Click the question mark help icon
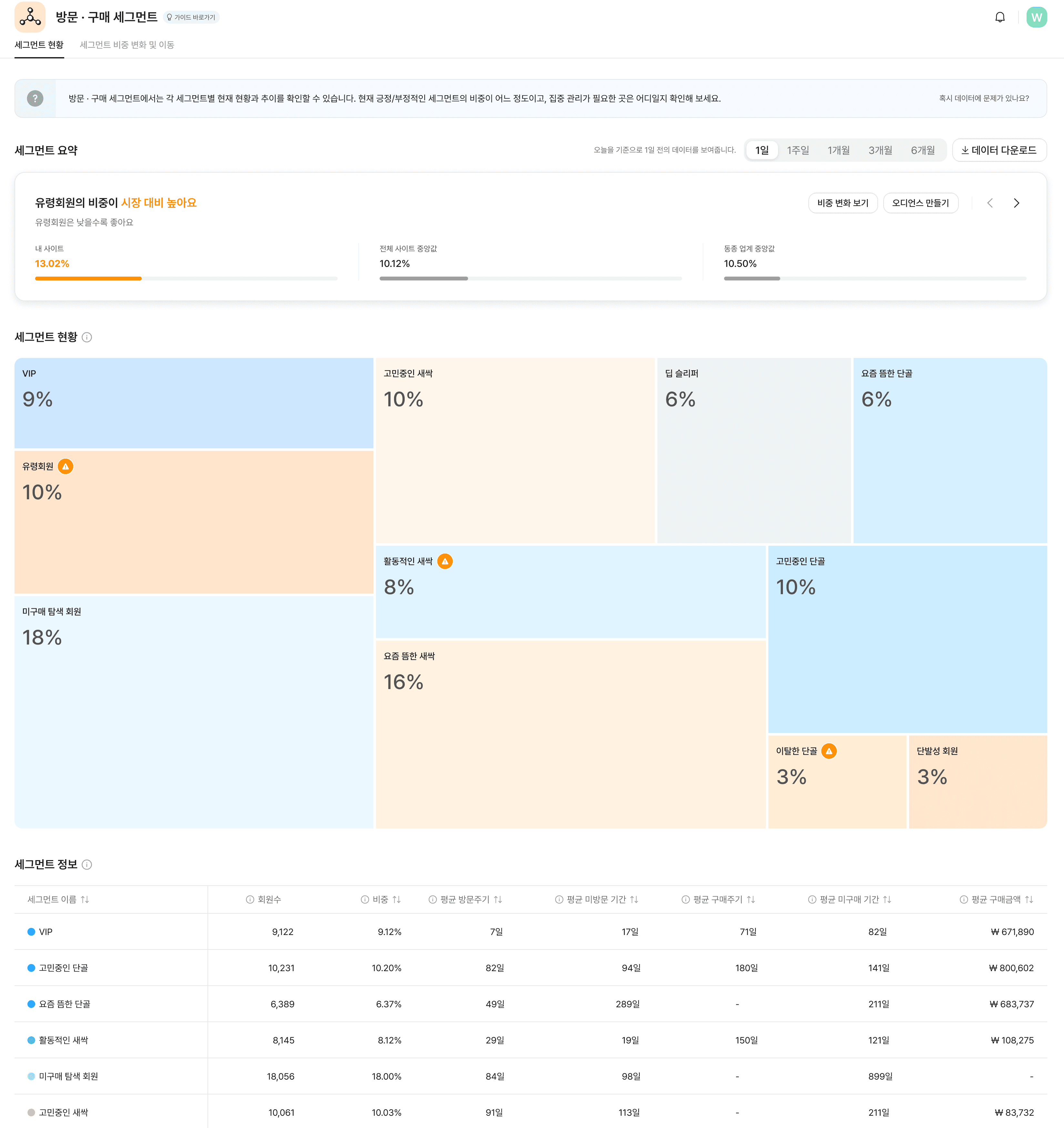Viewport: 1064px width, 1128px height. 35,98
